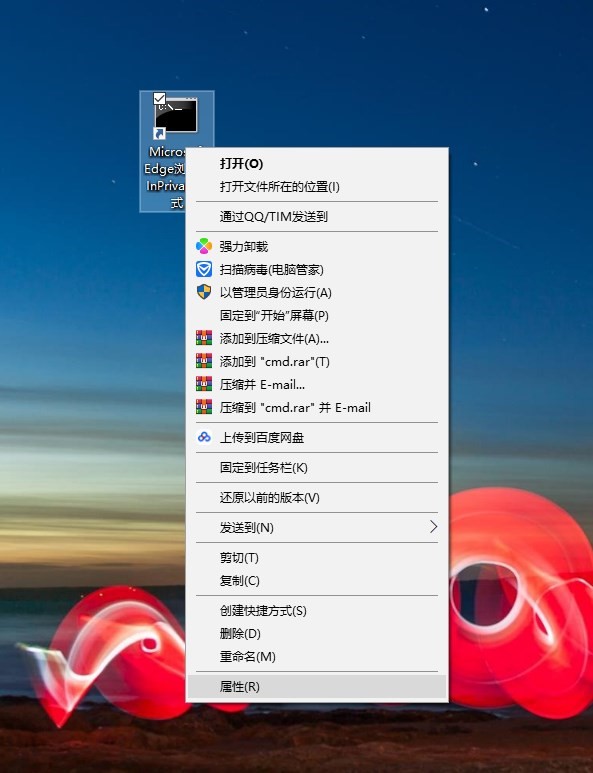Viewport: 593px width, 773px height.
Task: Click WinRAR icon beside 添加到压缩文件(A)
Action: coord(204,338)
